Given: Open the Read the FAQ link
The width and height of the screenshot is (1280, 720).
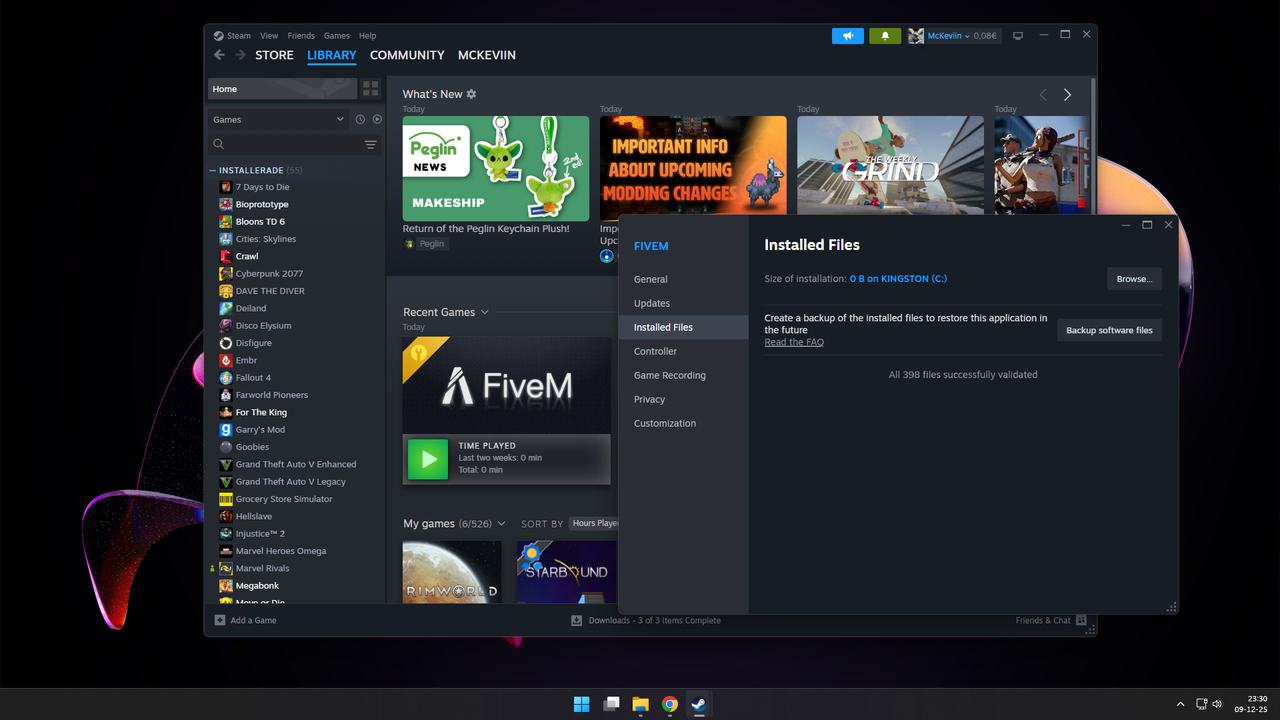Looking at the screenshot, I should click(x=794, y=342).
